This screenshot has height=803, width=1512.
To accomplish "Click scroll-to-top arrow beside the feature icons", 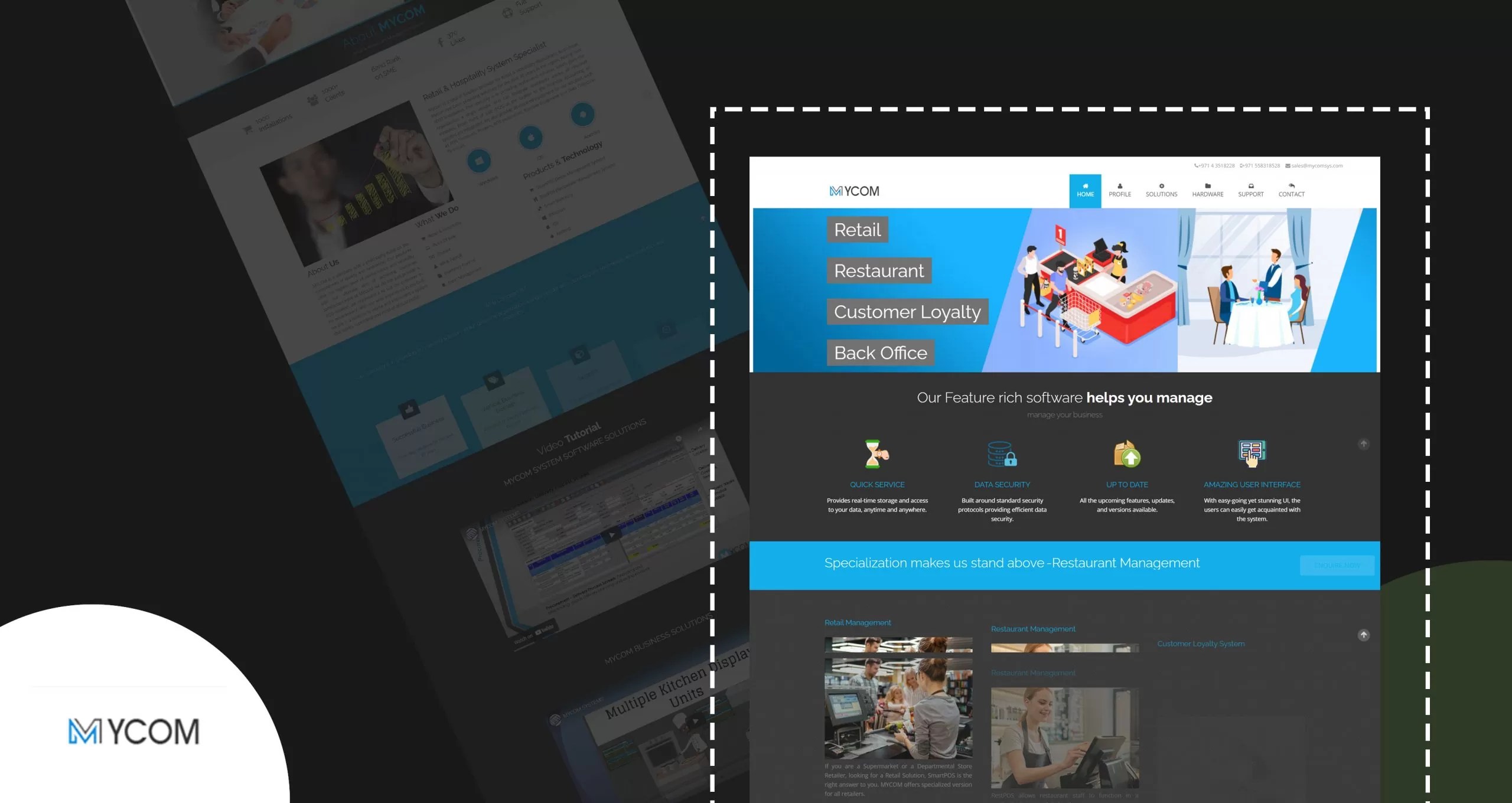I will tap(1363, 444).
